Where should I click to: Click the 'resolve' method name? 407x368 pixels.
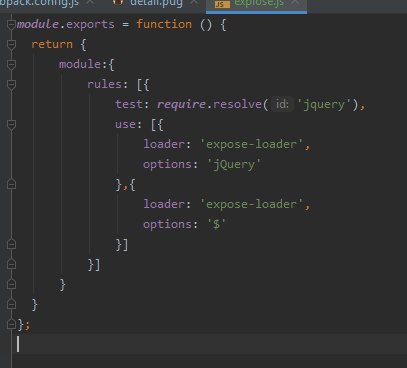click(237, 104)
